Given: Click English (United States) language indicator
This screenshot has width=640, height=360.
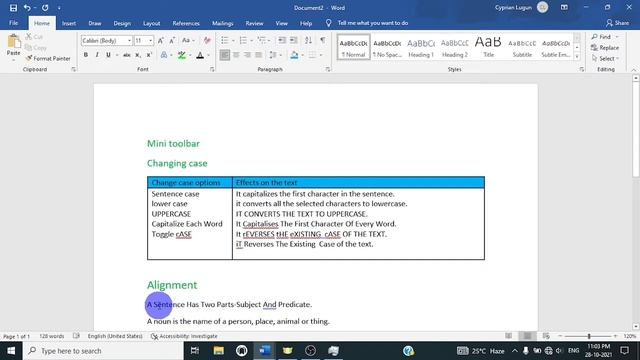Looking at the screenshot, I should 115,336.
